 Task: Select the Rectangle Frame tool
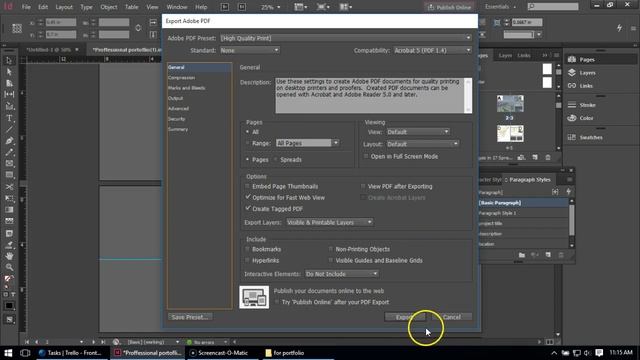[x=9, y=164]
